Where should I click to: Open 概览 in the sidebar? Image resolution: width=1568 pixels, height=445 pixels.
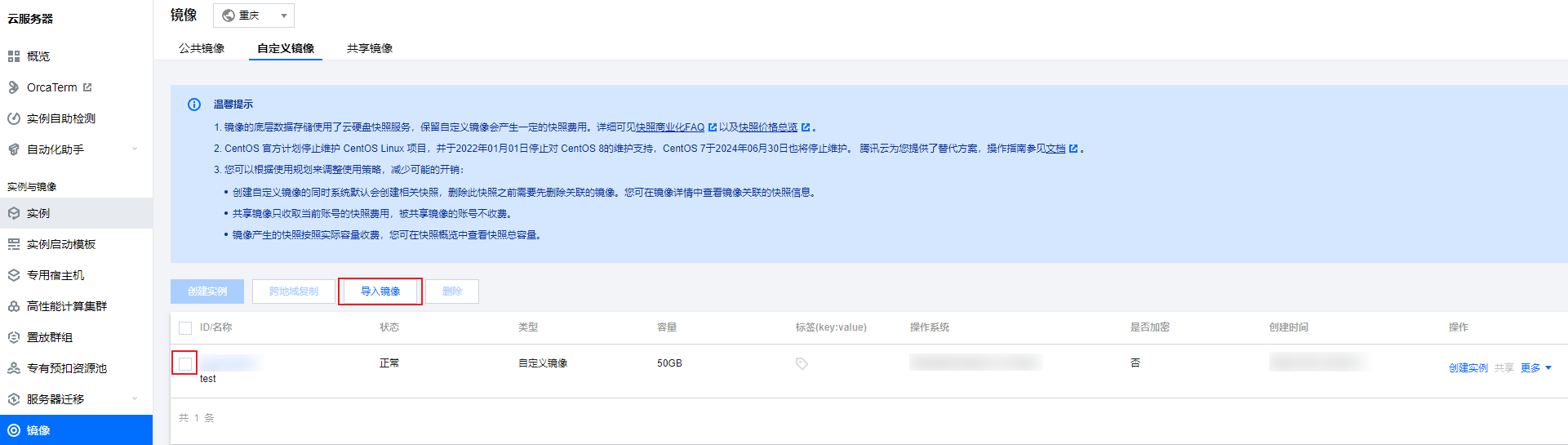click(76, 56)
